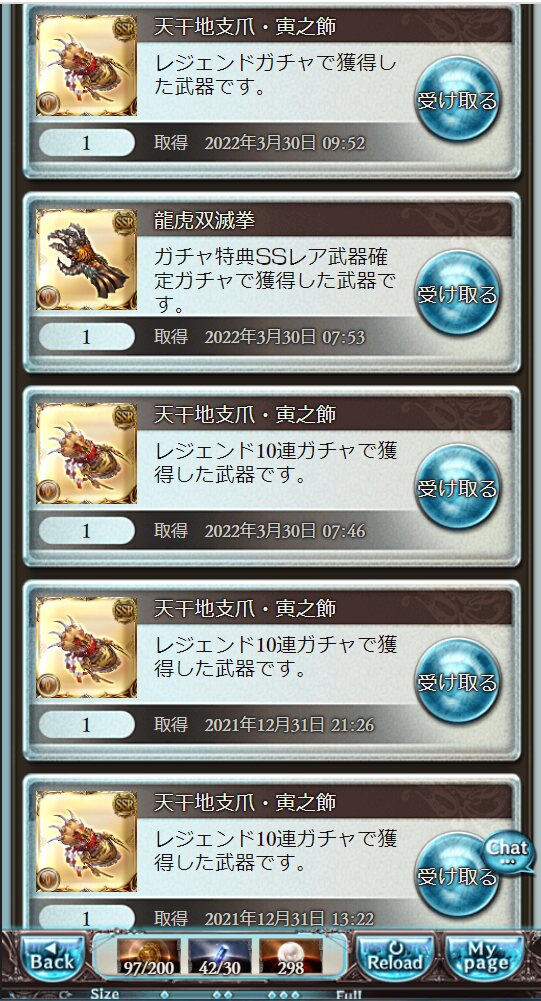541x1001 pixels.
Task: Open the Chat speech bubble
Action: pyautogui.click(x=507, y=852)
